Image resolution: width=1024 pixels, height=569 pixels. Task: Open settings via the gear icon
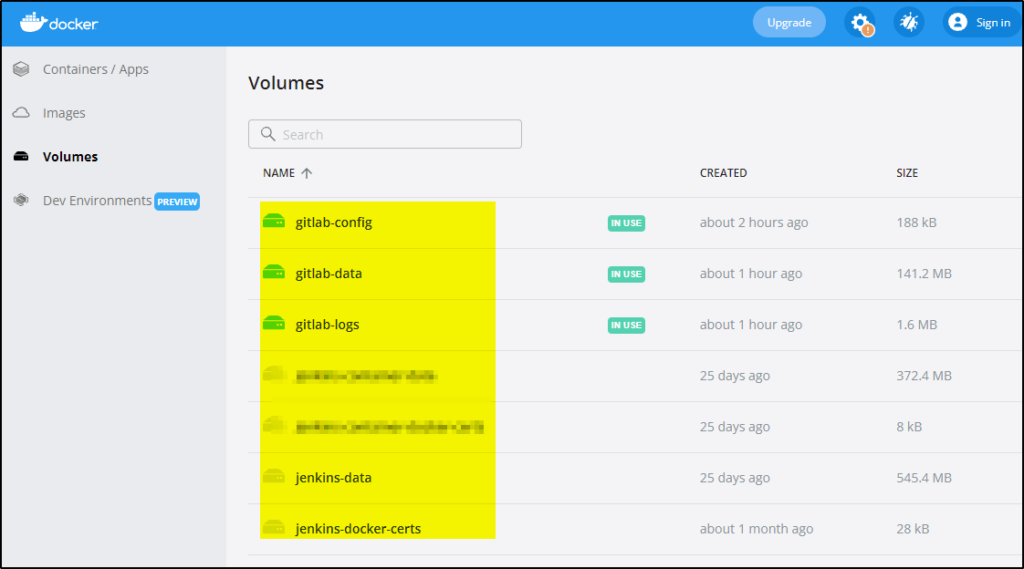pos(859,22)
